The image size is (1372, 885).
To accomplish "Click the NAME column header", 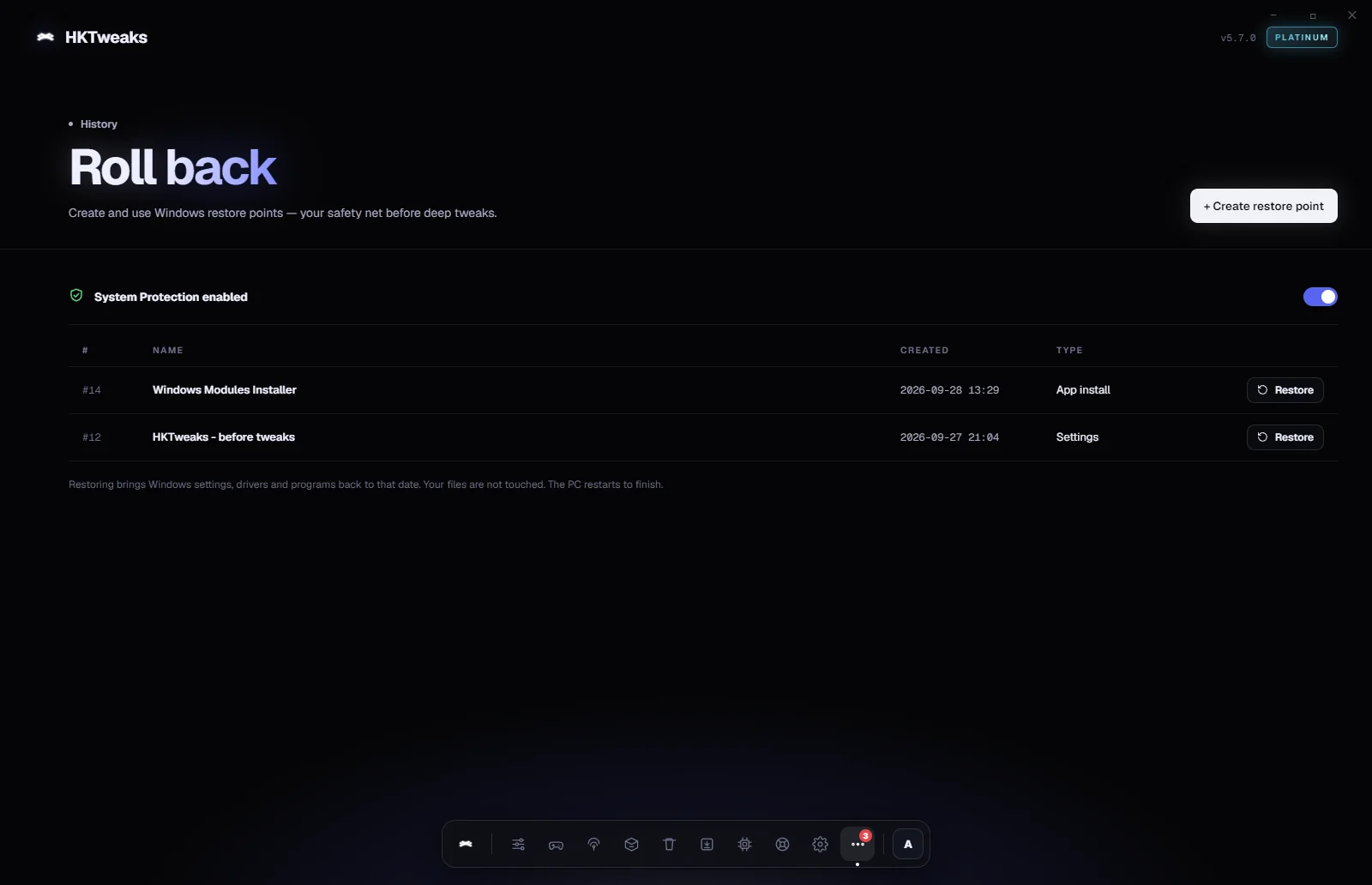I will click(168, 350).
